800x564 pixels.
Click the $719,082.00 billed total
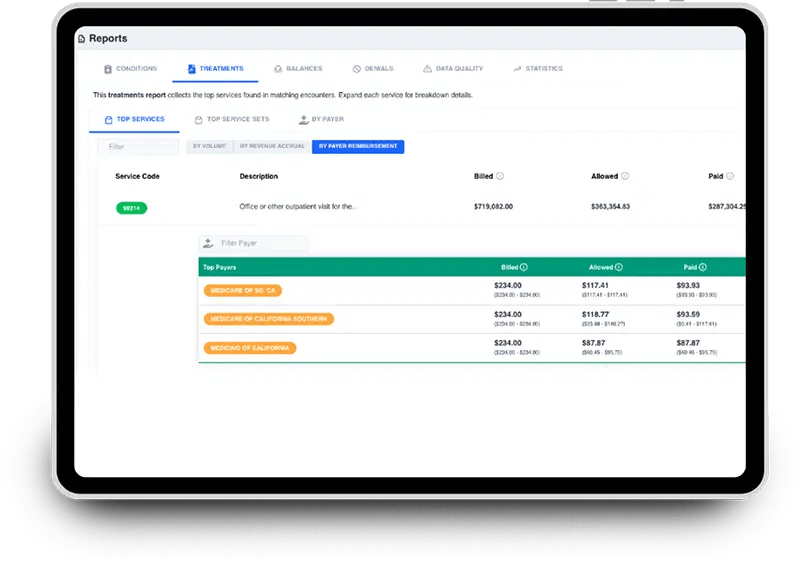click(493, 207)
